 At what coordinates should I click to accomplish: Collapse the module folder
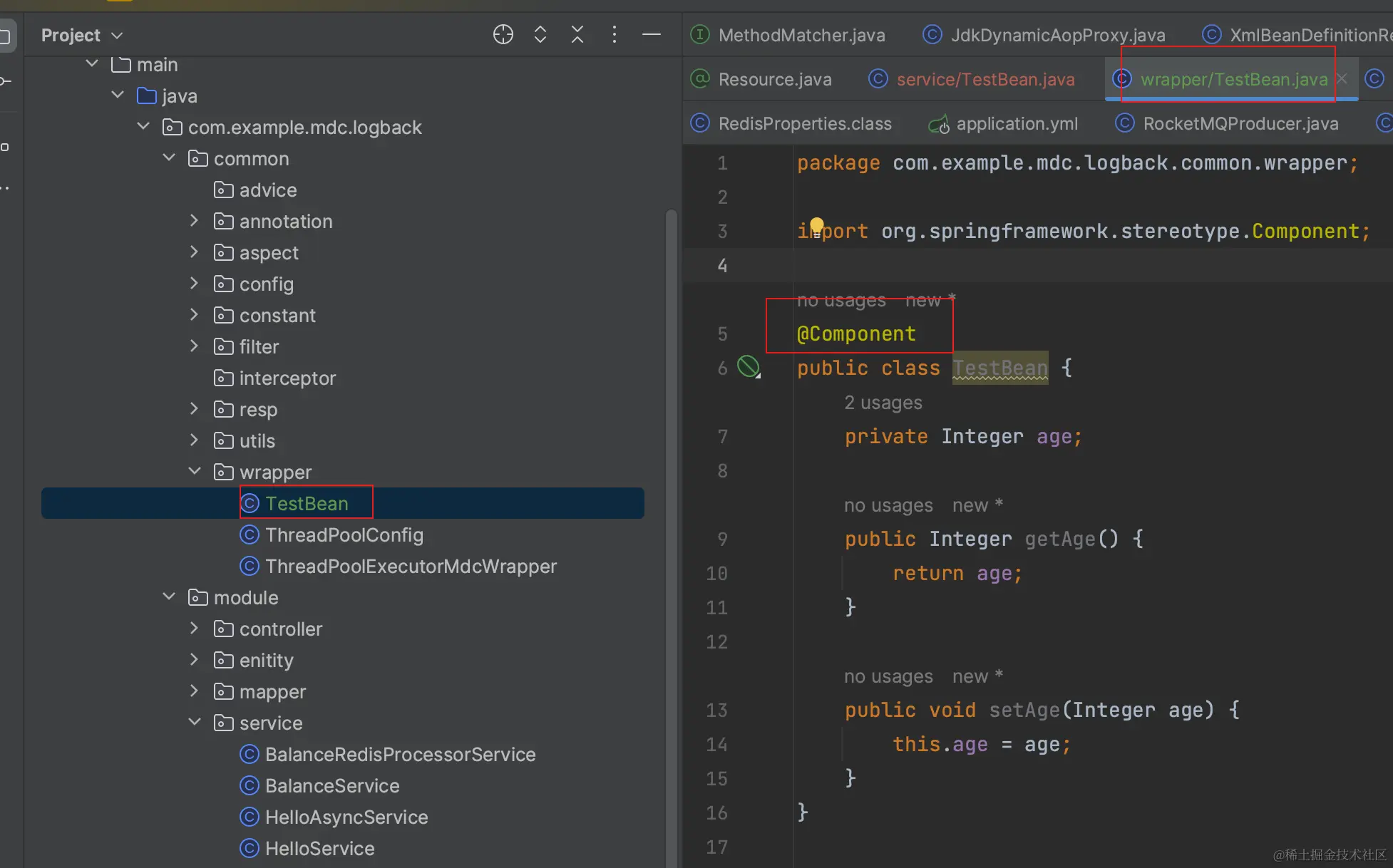[x=169, y=596]
